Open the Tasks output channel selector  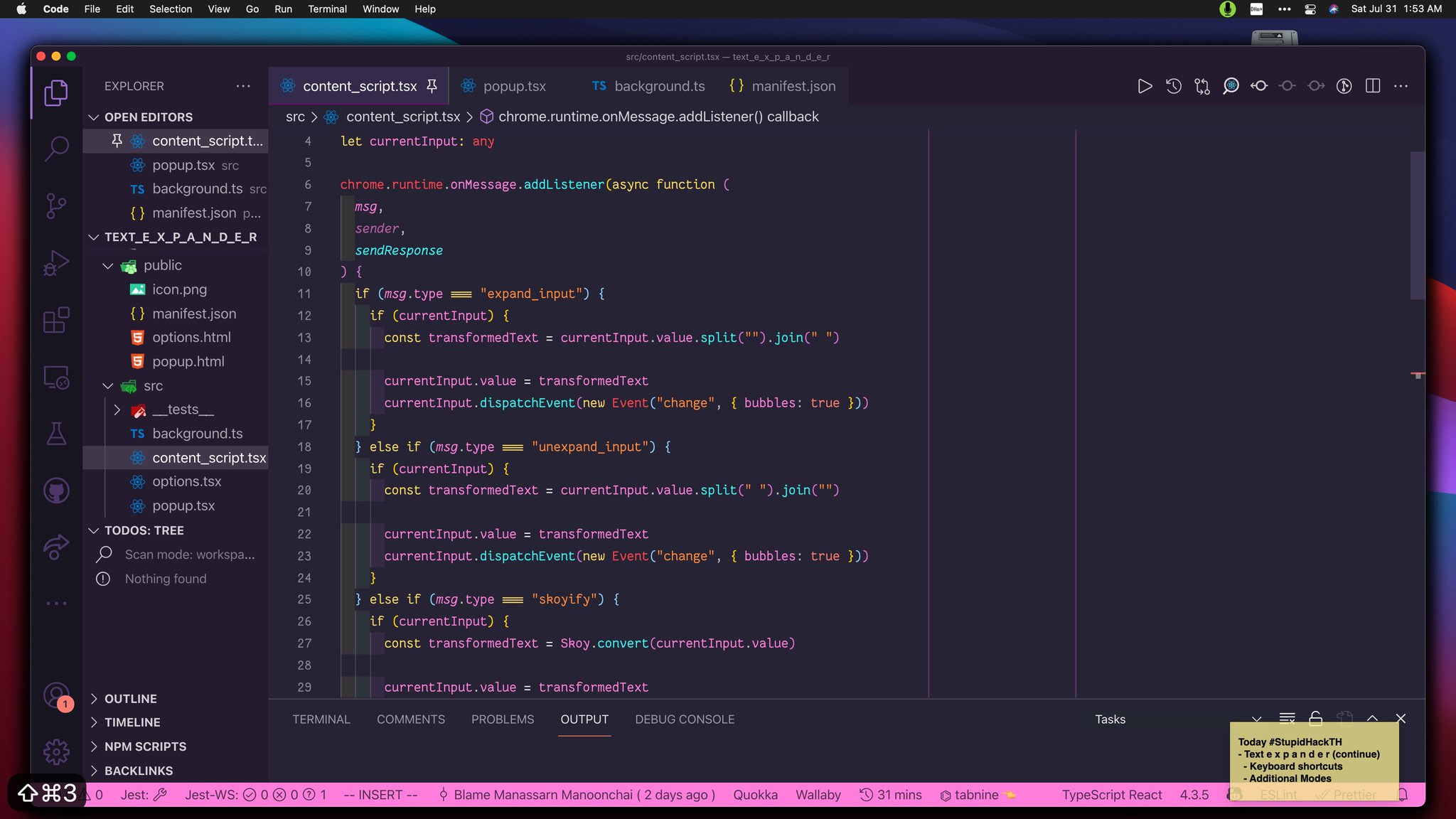[x=1110, y=719]
